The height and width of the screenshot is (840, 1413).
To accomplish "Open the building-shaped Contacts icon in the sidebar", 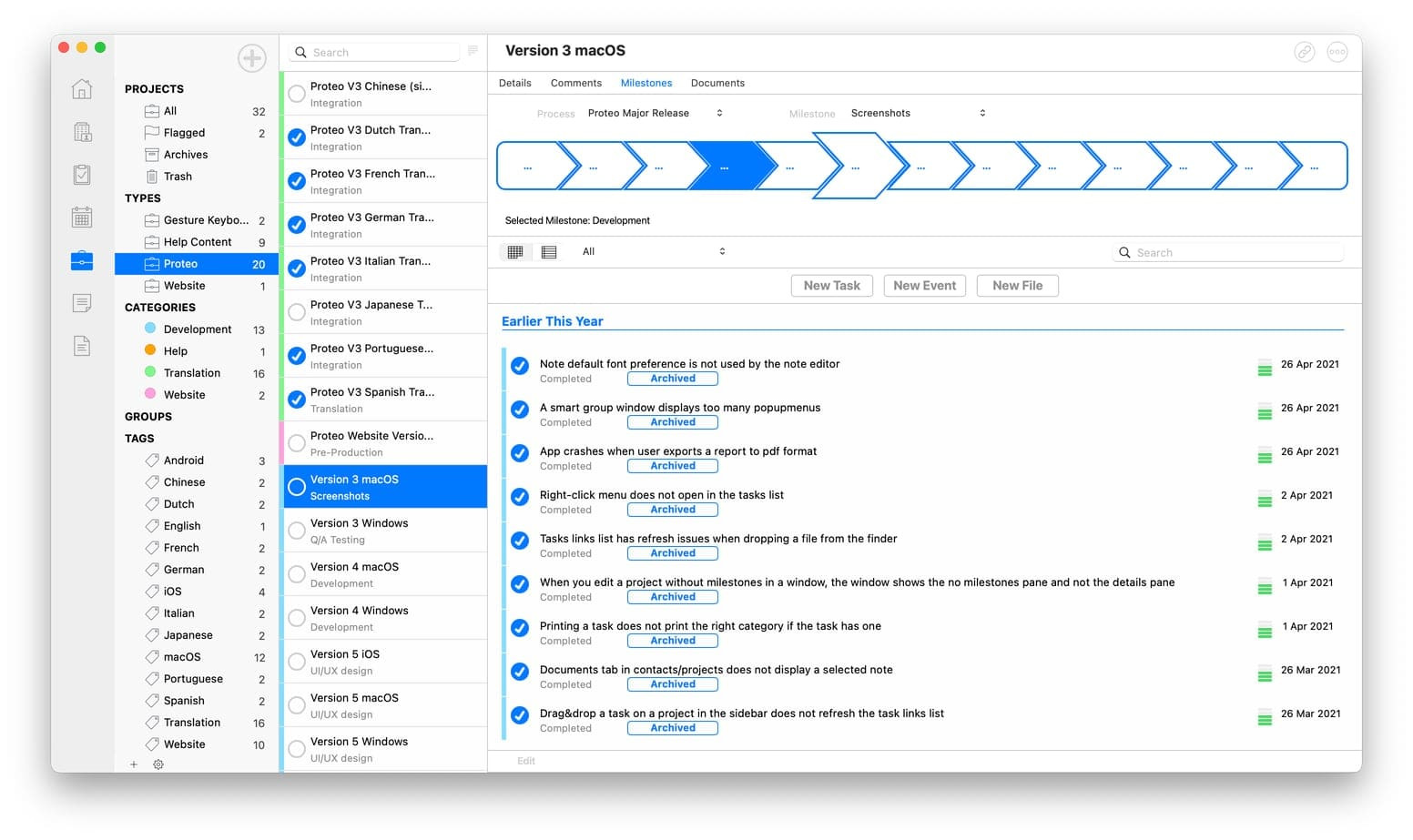I will click(x=82, y=132).
